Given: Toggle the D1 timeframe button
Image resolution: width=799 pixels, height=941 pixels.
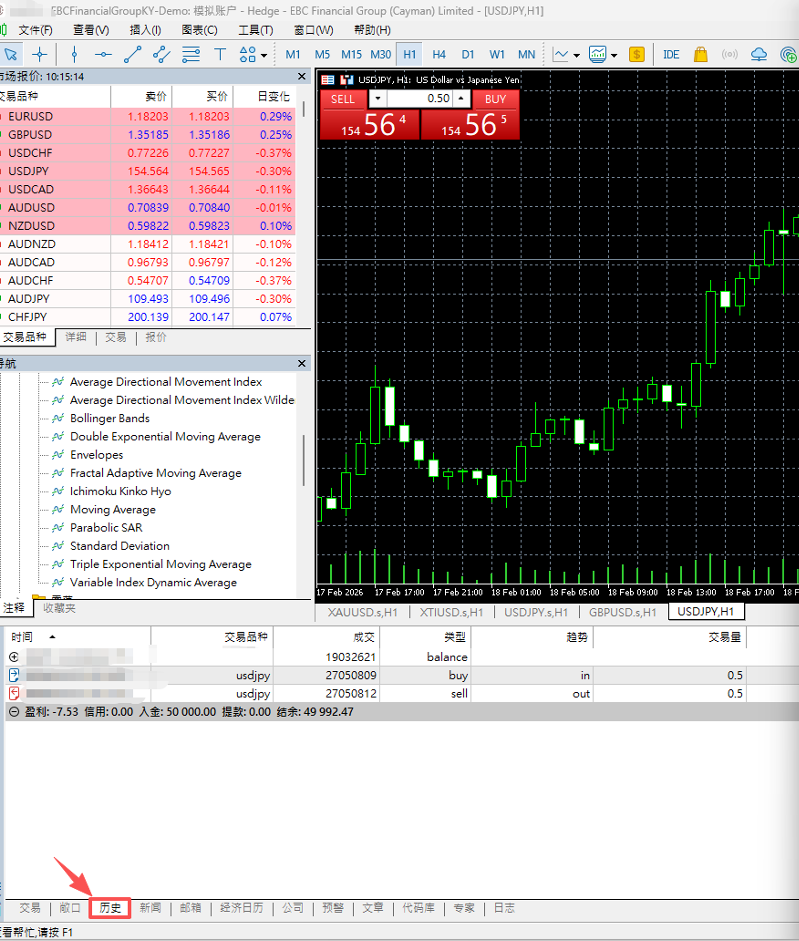Looking at the screenshot, I should 468,55.
